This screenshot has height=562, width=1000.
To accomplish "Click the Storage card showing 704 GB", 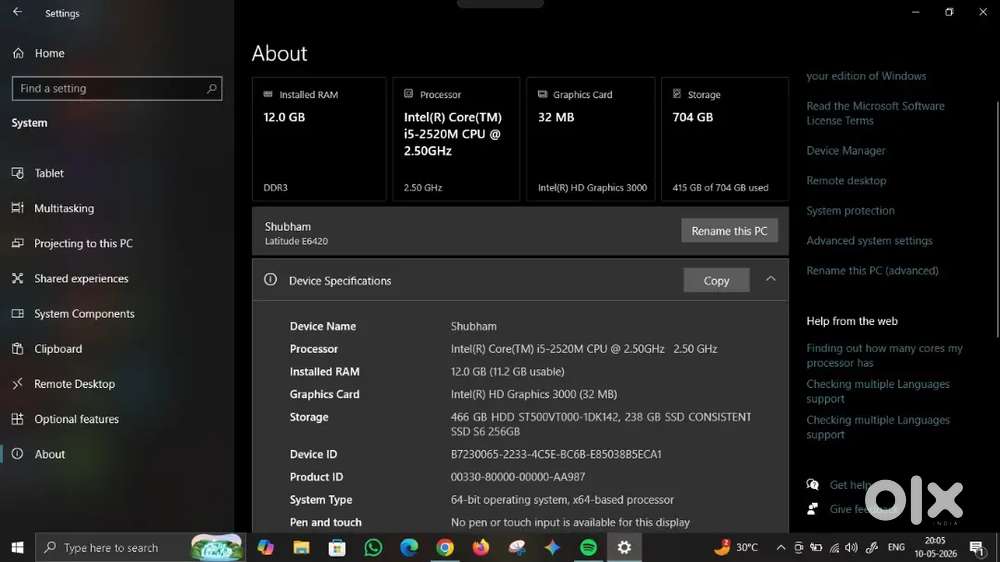I will (x=724, y=139).
